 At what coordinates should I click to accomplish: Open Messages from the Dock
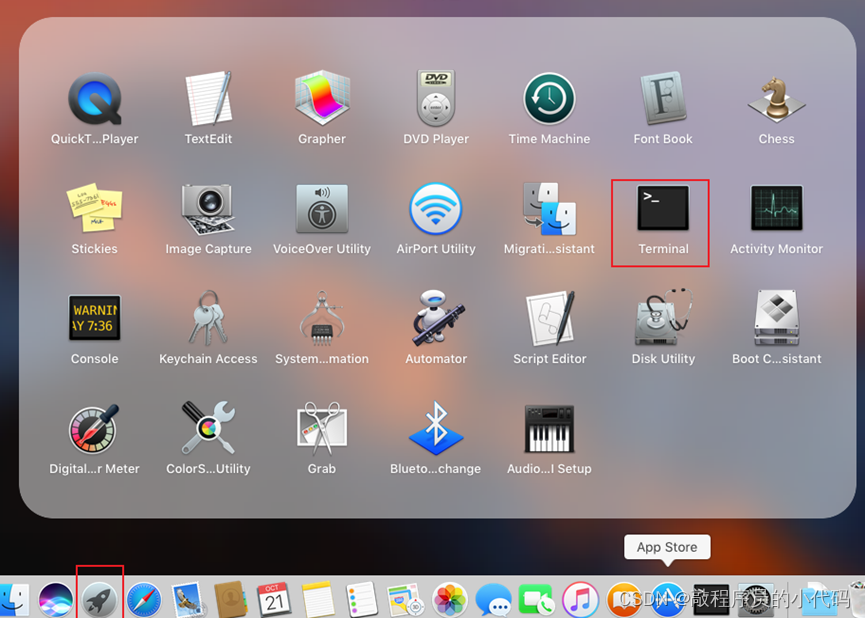point(493,600)
